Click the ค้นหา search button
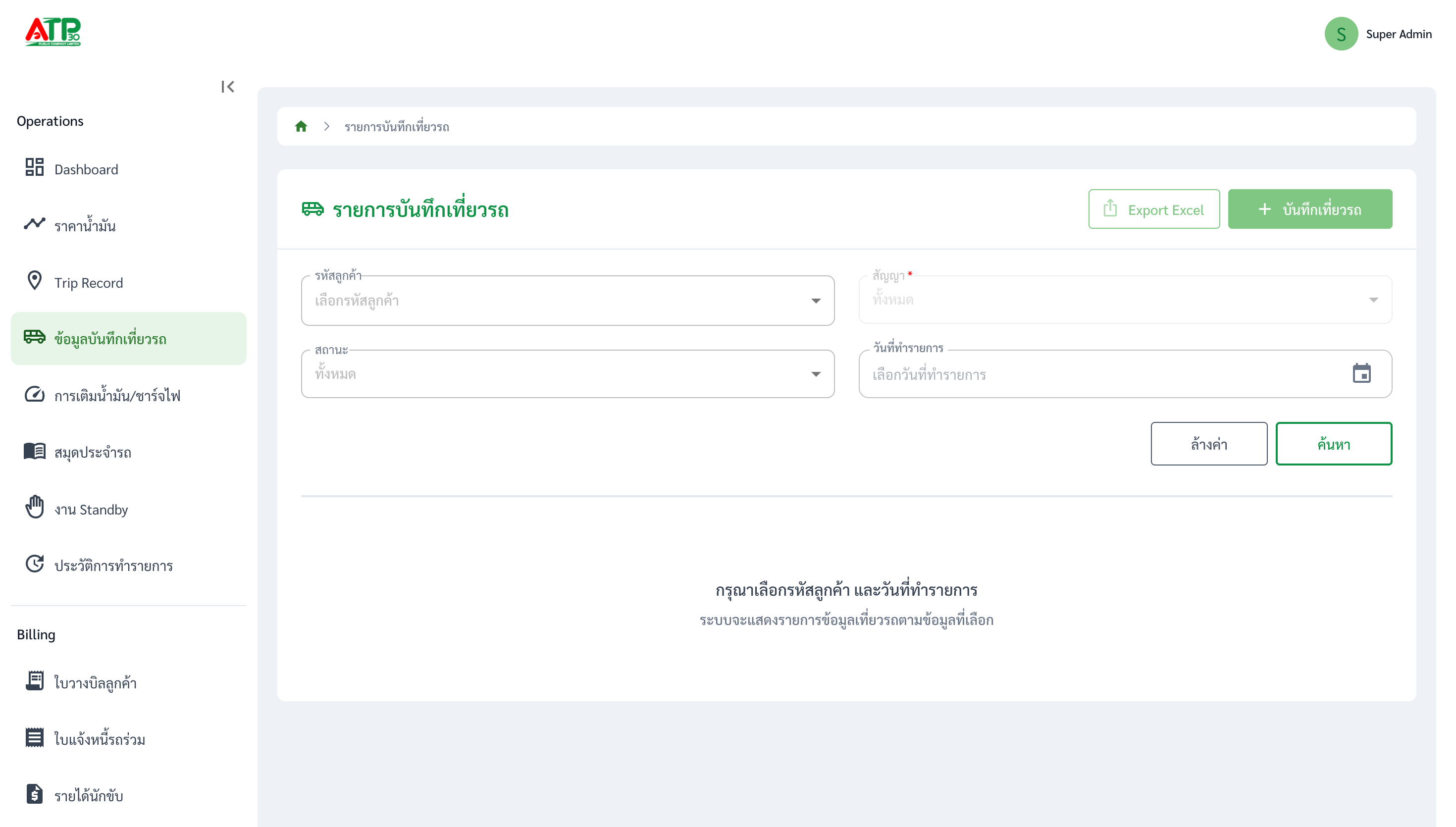Screen dimensions: 1456x827 1333,444
